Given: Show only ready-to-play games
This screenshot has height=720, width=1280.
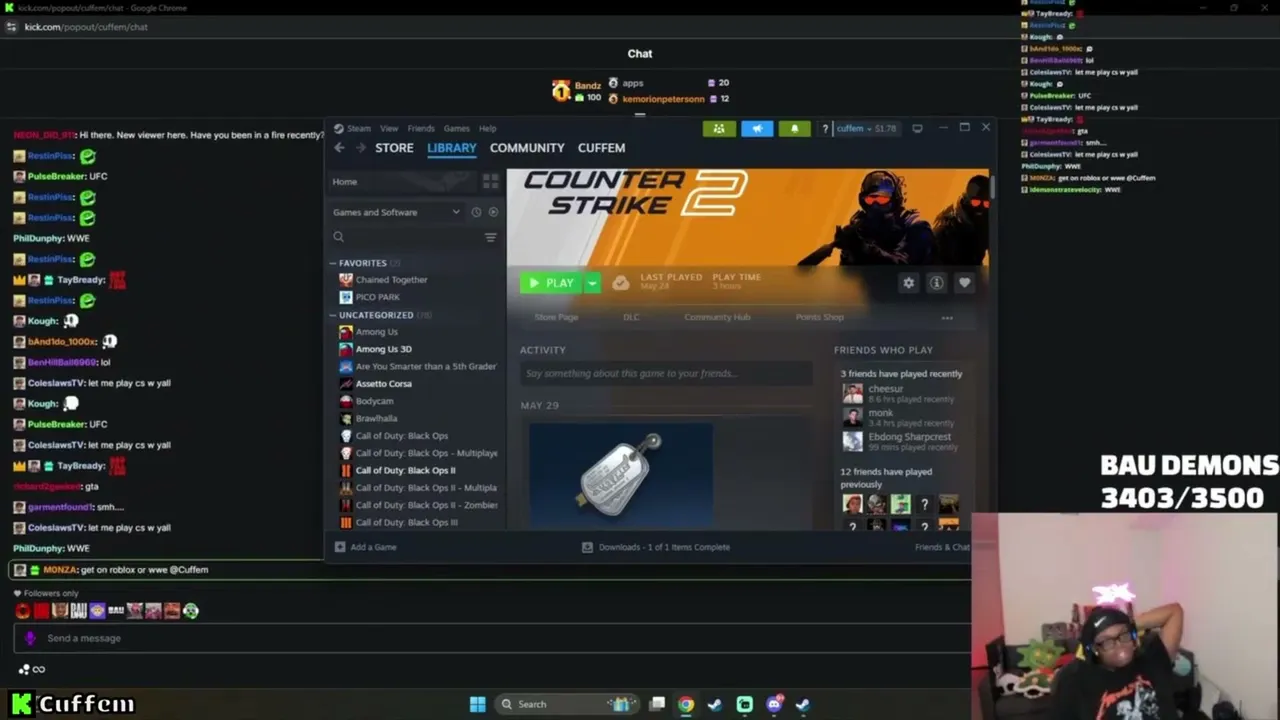Looking at the screenshot, I should (493, 212).
